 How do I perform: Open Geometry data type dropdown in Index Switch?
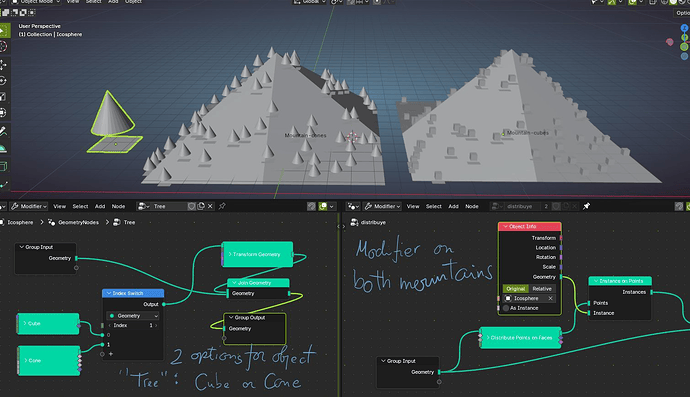click(x=133, y=316)
